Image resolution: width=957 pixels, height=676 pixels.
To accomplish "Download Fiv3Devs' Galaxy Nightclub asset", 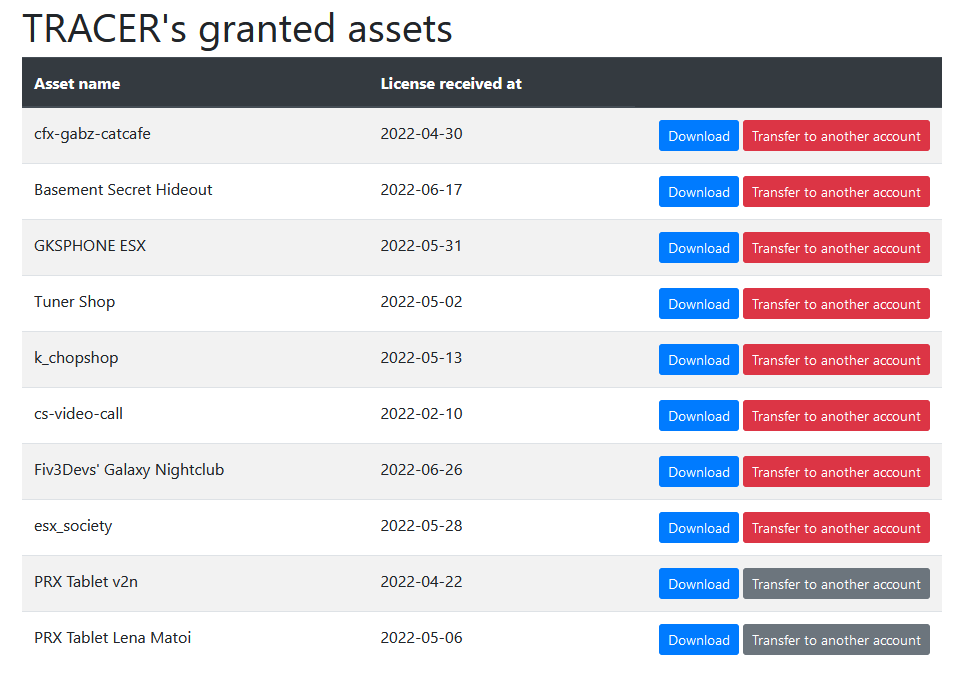I will click(699, 472).
